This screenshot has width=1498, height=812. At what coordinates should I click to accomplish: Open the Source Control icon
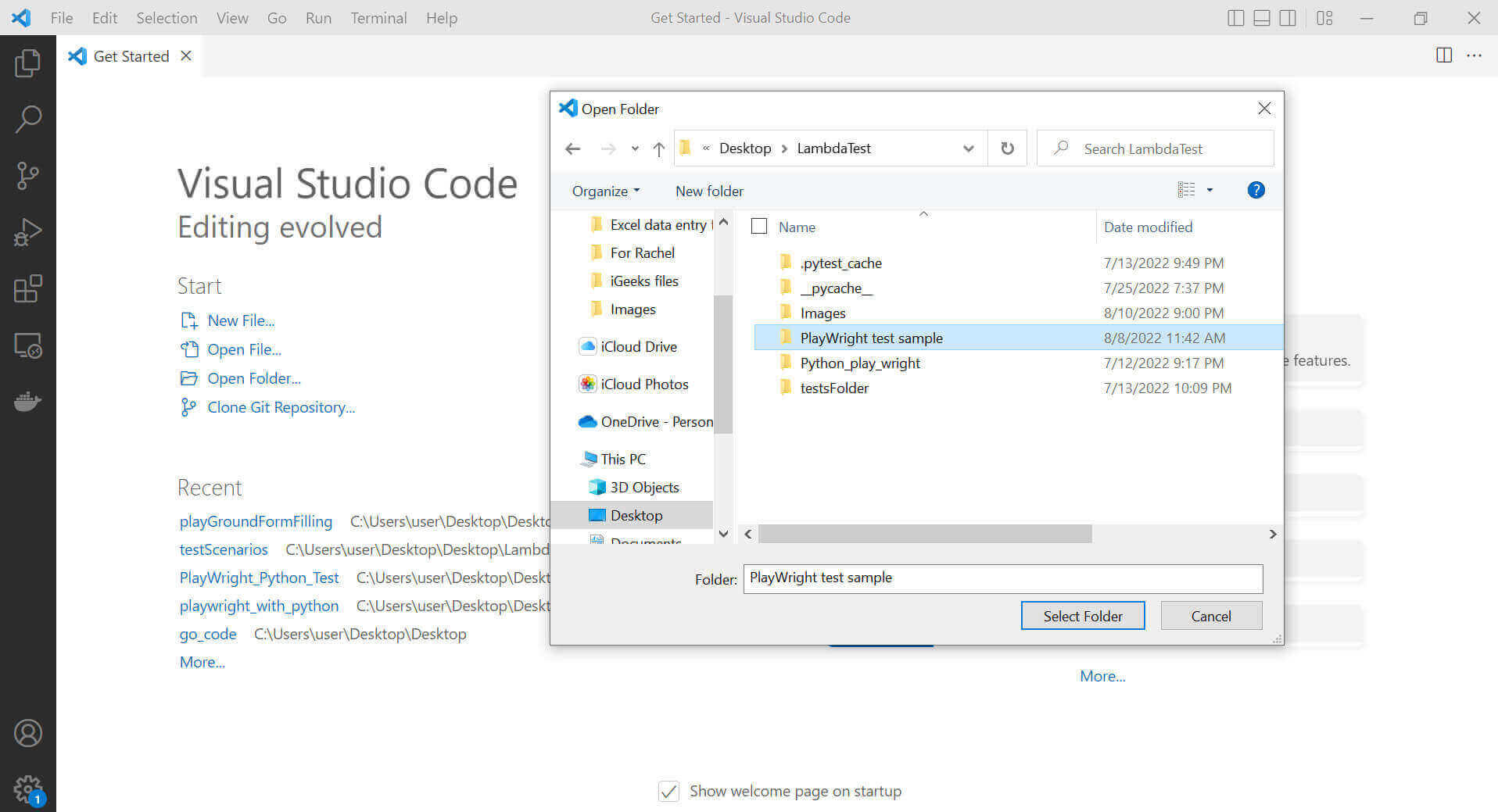pos(28,175)
